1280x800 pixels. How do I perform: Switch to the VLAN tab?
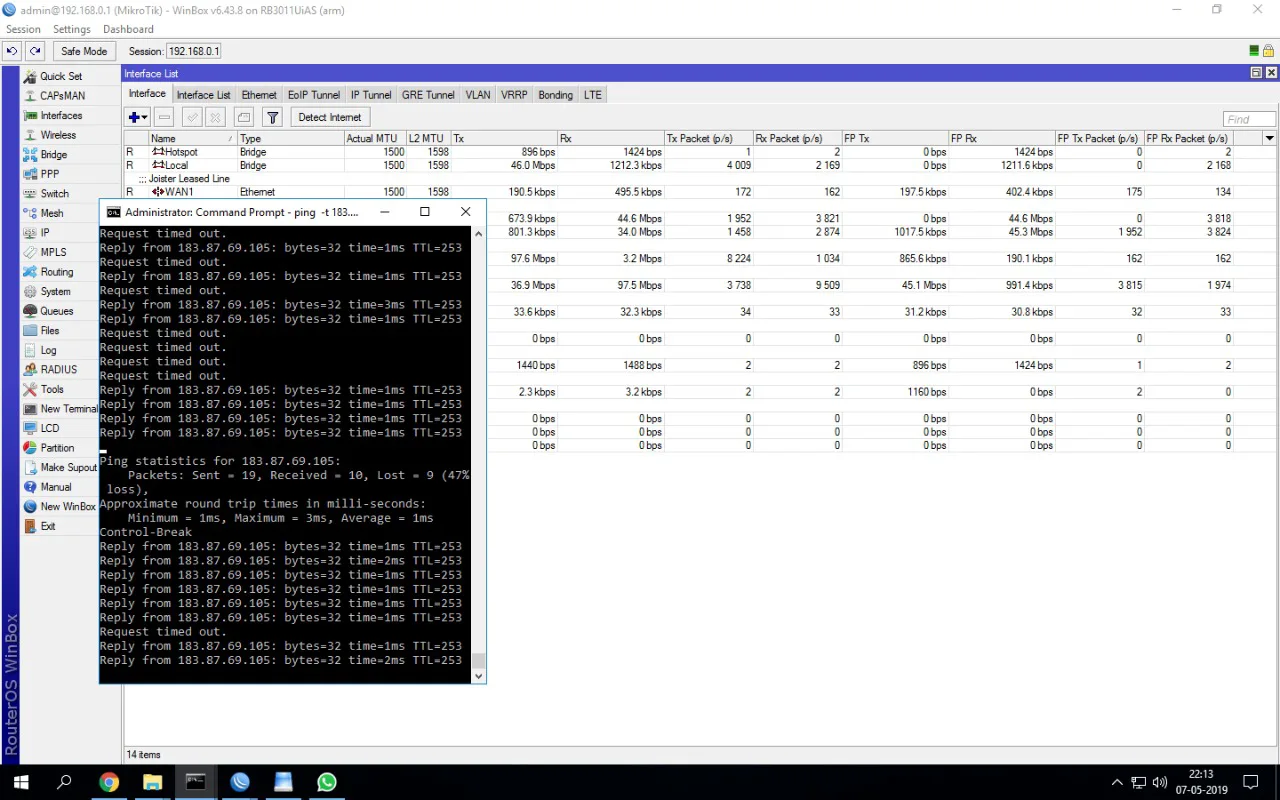(478, 95)
